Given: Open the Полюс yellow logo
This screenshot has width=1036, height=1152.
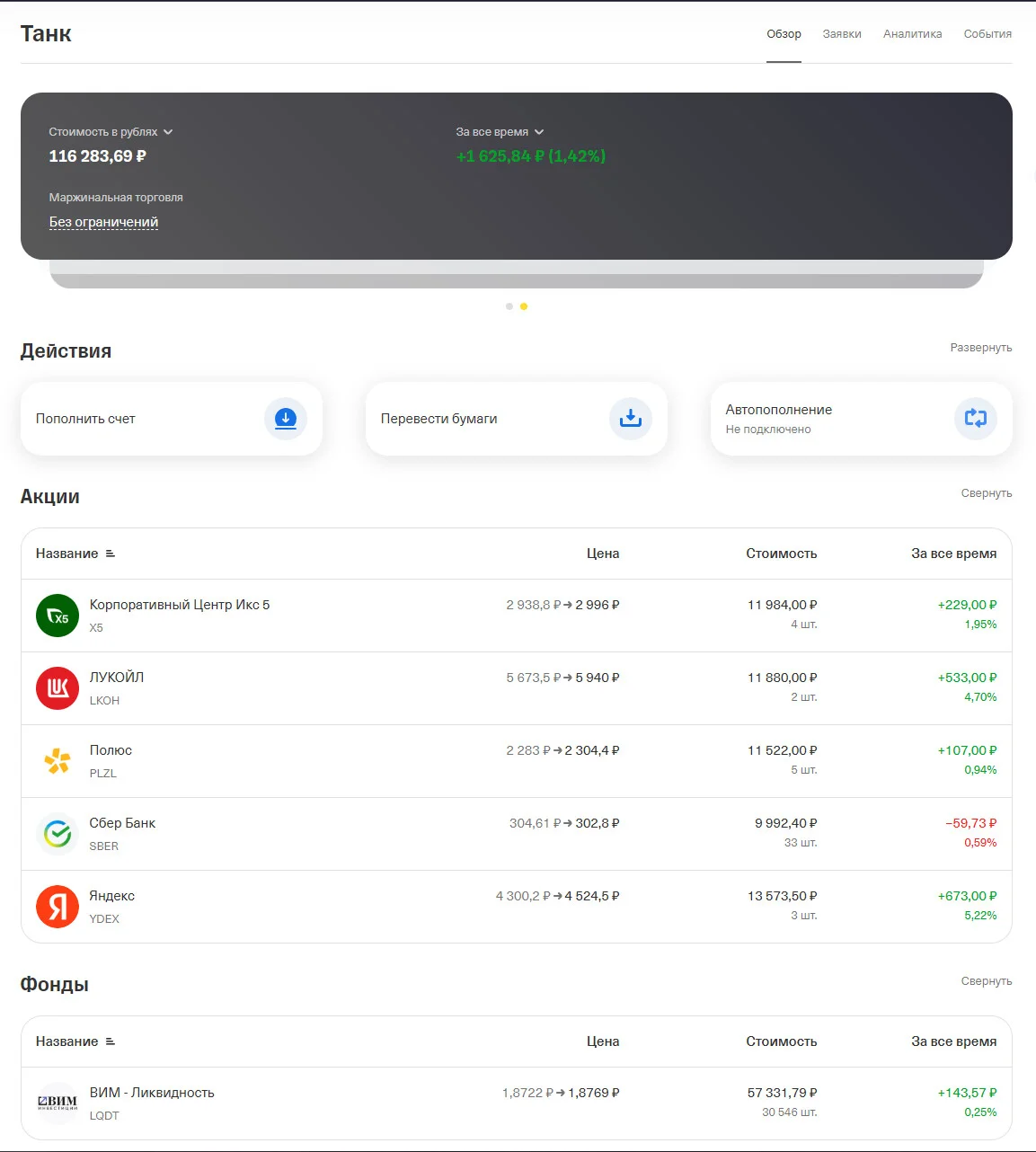Looking at the screenshot, I should click(58, 761).
